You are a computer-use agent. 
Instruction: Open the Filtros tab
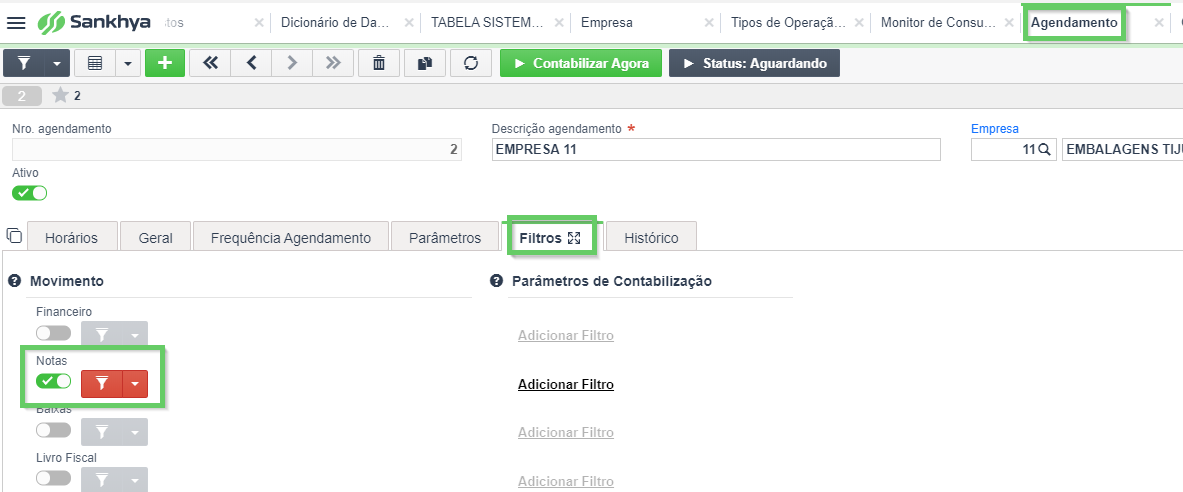point(540,238)
